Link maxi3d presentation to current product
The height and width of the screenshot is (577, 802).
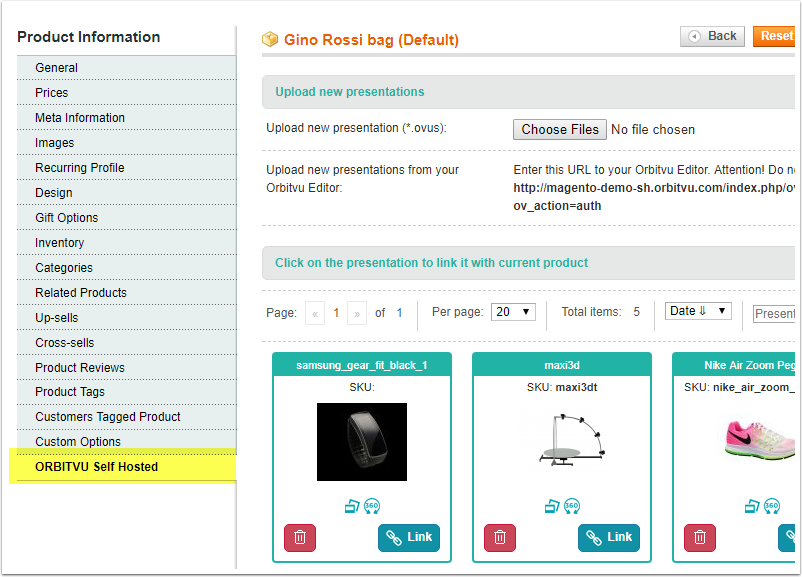tap(609, 538)
